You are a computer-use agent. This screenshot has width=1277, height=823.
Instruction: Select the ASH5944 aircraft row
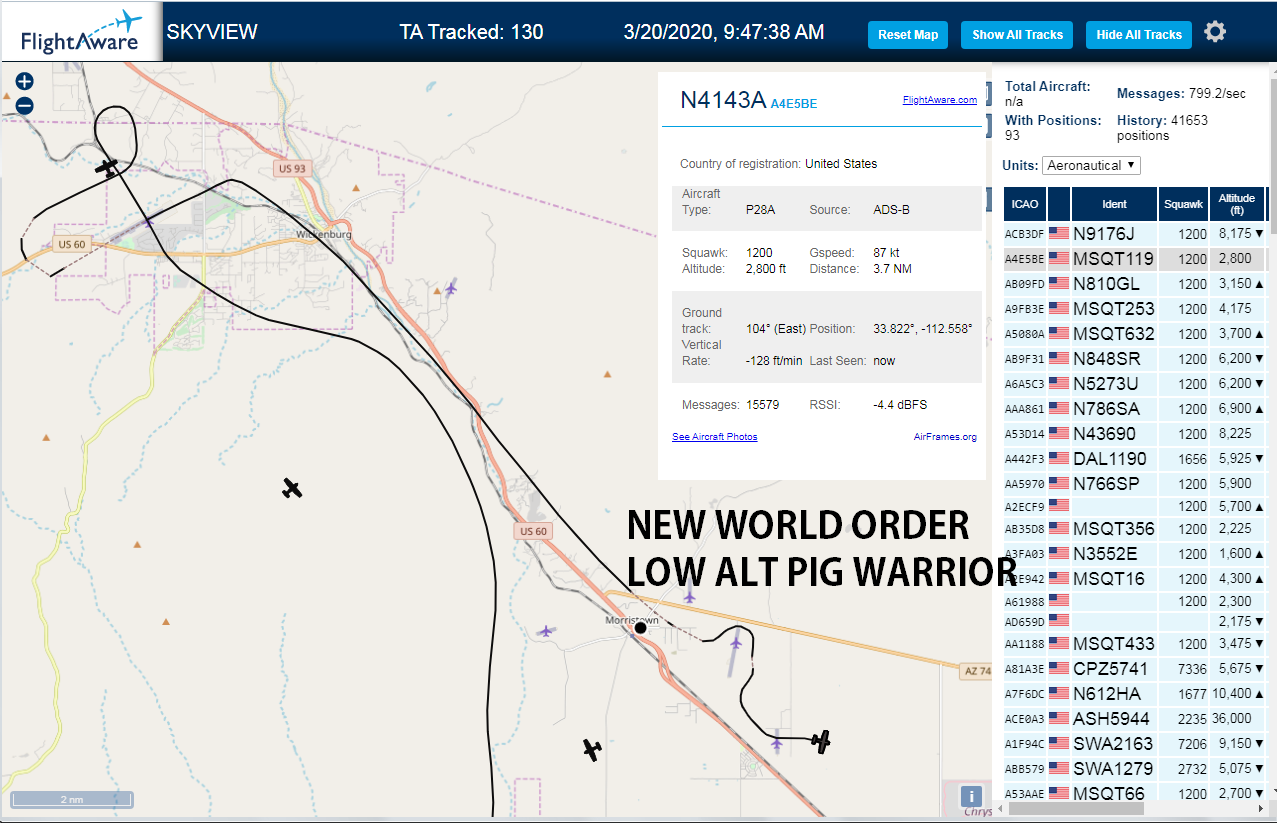click(1135, 718)
